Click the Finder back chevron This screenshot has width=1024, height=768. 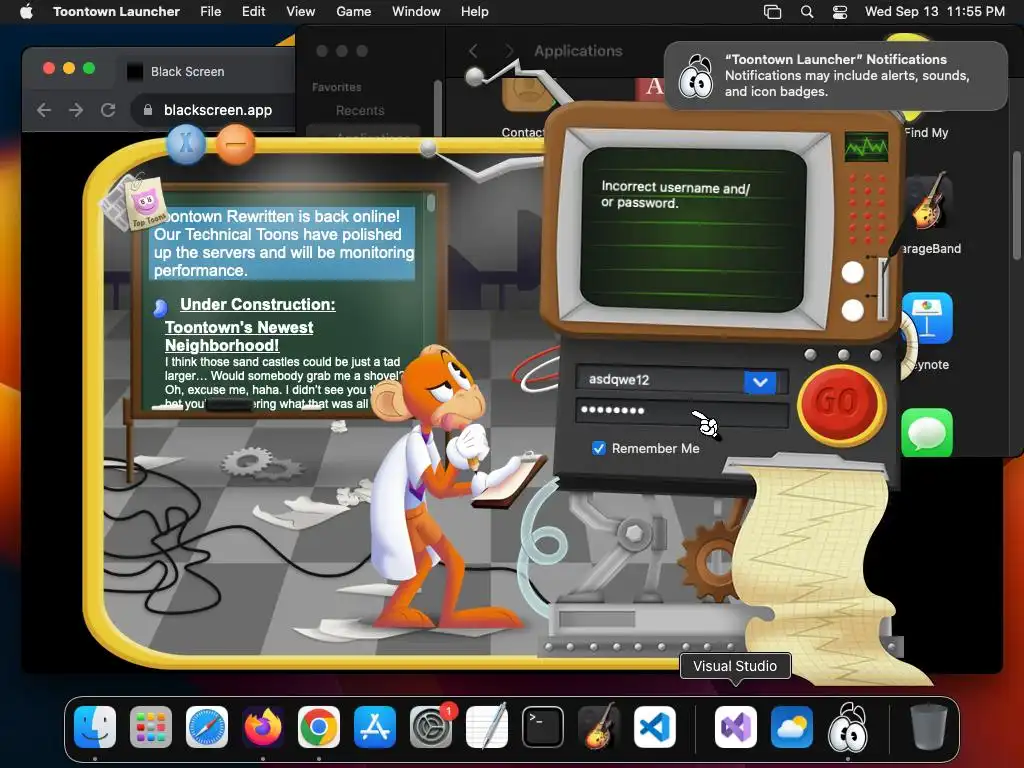[x=473, y=51]
